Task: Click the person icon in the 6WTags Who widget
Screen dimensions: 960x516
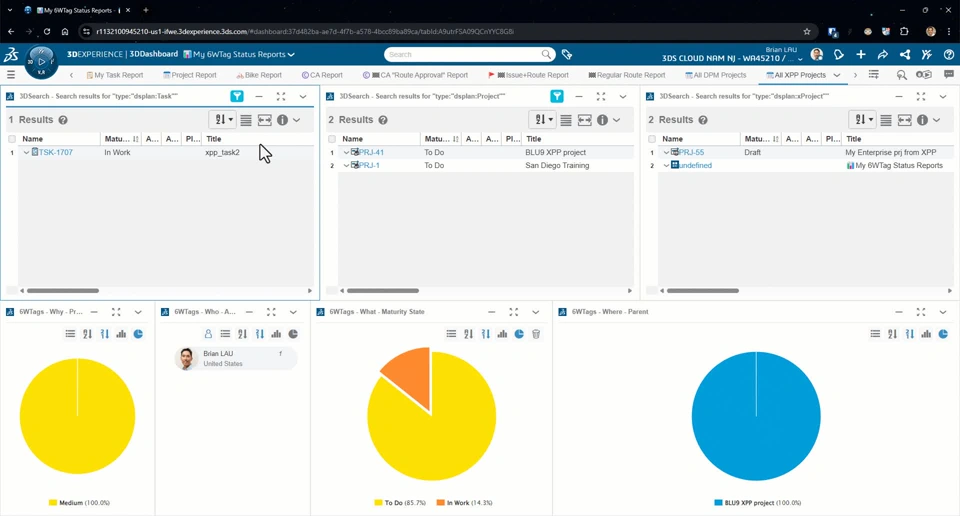Action: [208, 334]
